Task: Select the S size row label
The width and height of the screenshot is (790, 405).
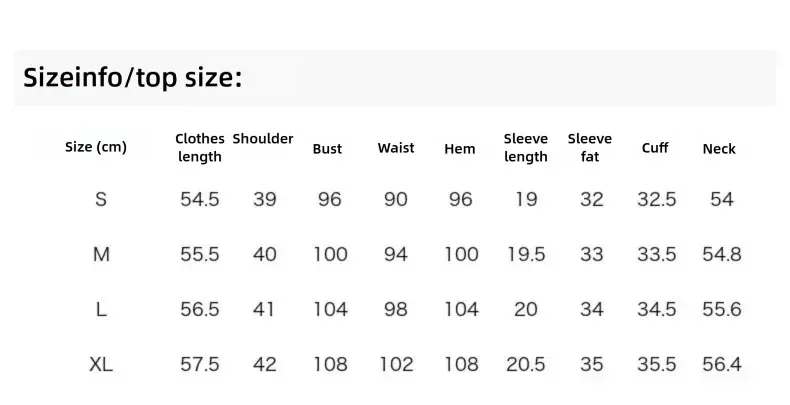Action: pos(101,199)
